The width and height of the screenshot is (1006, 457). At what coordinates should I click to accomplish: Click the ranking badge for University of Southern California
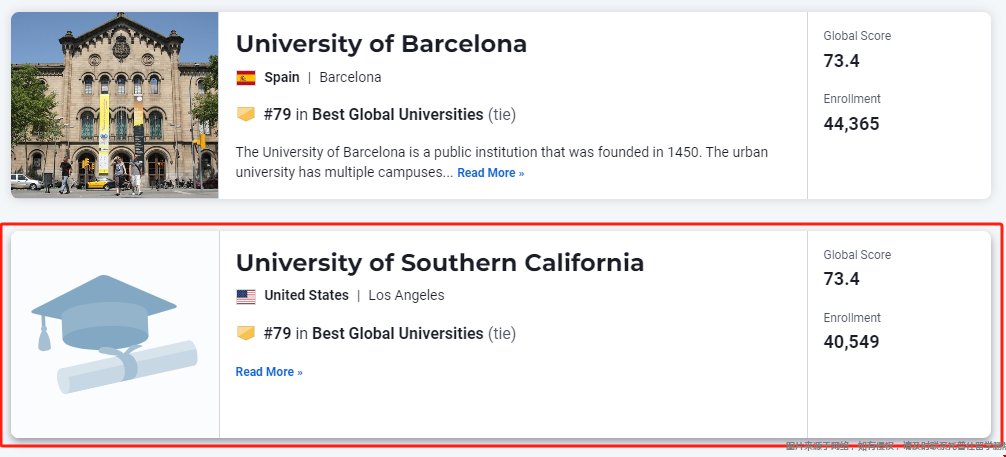(x=246, y=333)
